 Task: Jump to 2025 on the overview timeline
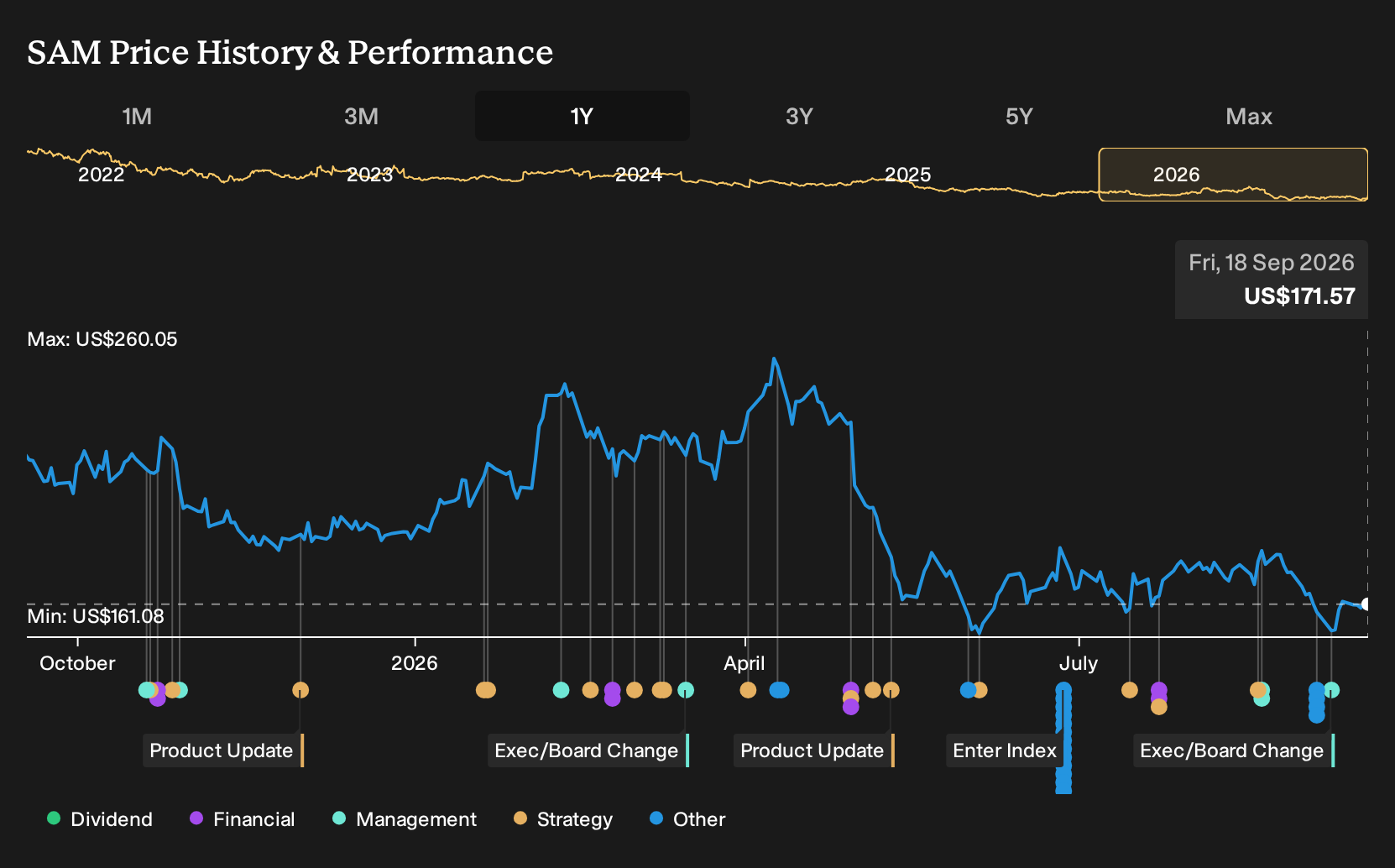click(908, 175)
